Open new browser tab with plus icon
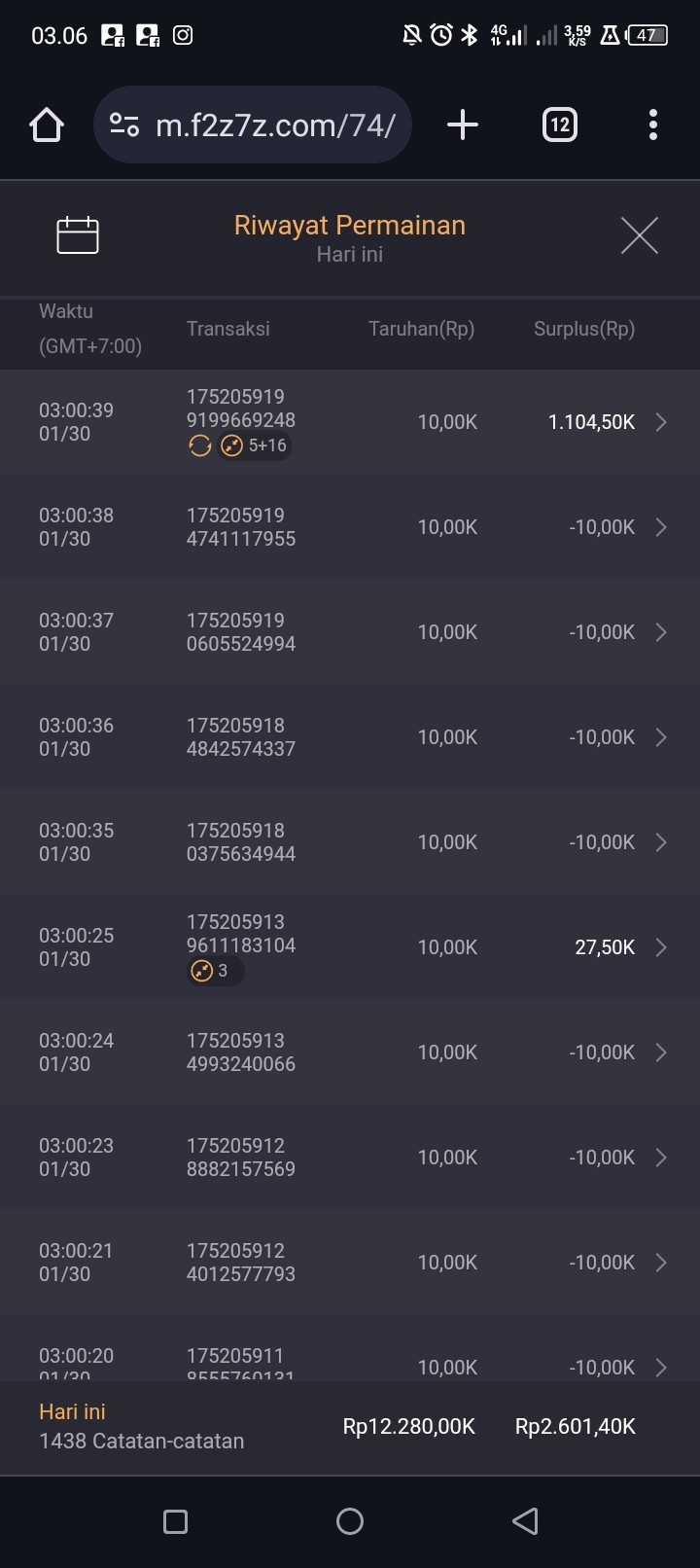Viewport: 700px width, 1568px height. pos(463,125)
